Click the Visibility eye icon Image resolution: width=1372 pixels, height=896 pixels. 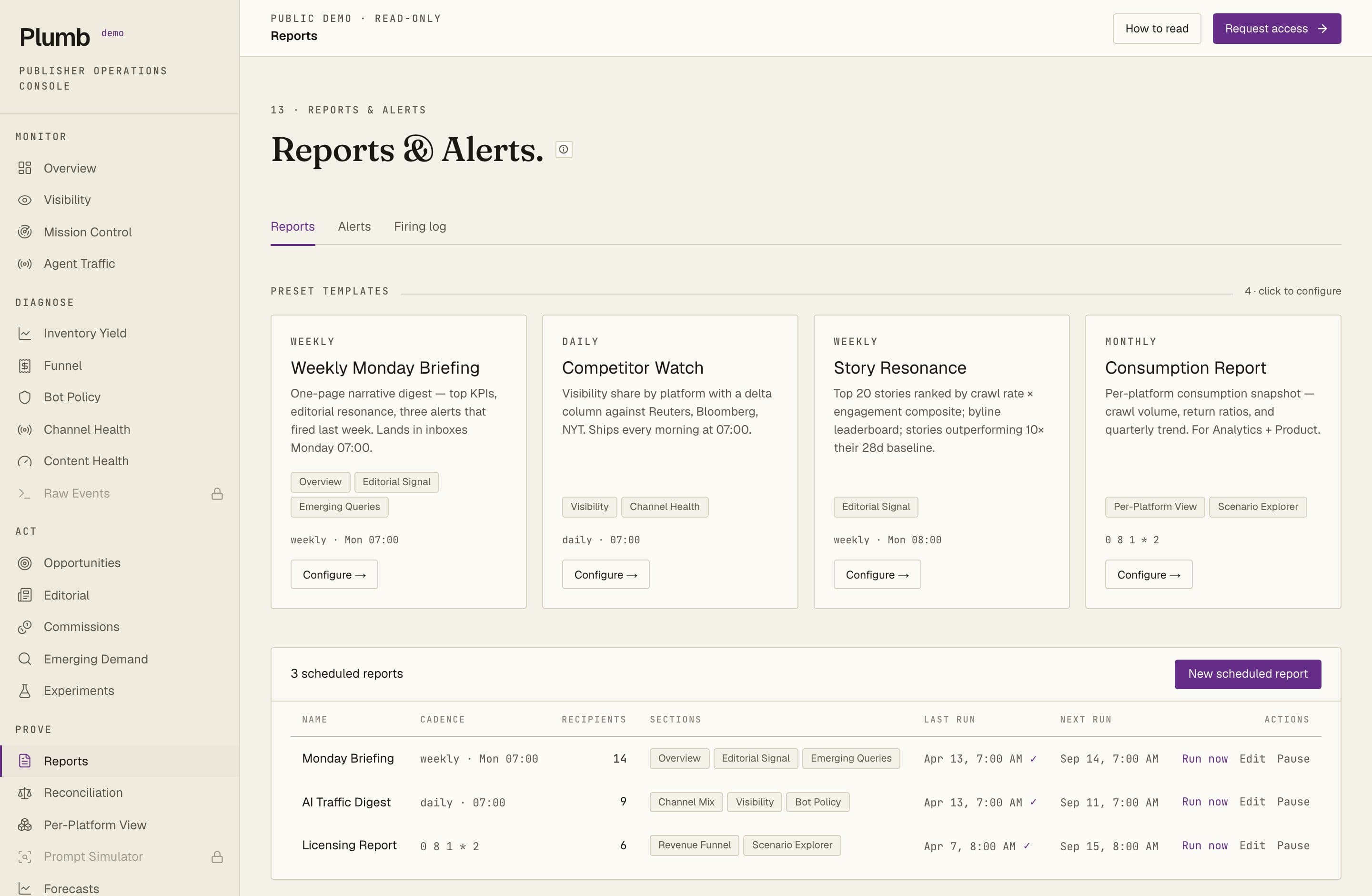(x=24, y=200)
